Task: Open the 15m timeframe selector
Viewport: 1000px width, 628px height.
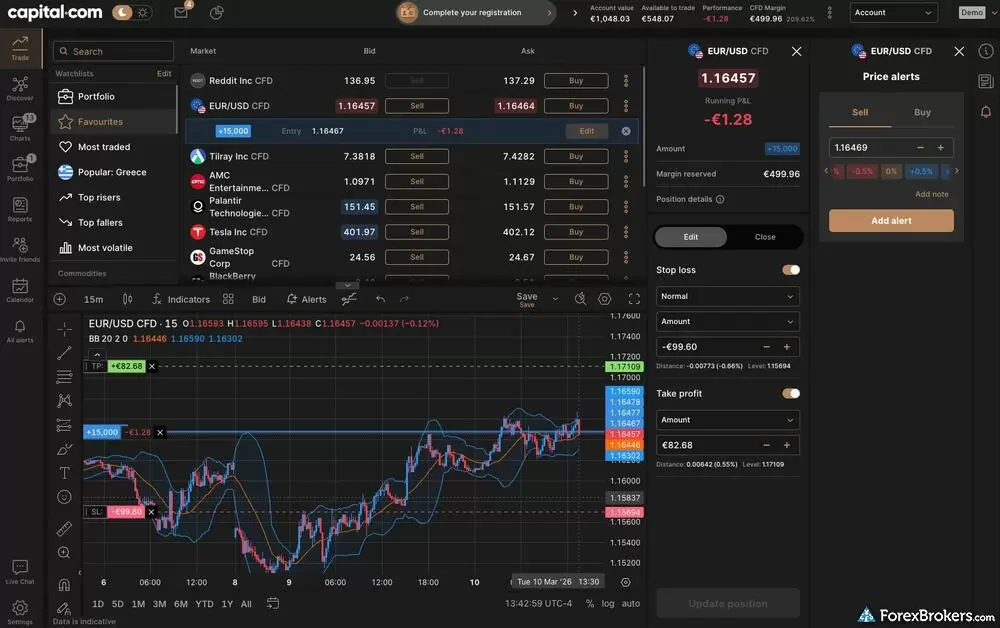Action: pos(93,299)
